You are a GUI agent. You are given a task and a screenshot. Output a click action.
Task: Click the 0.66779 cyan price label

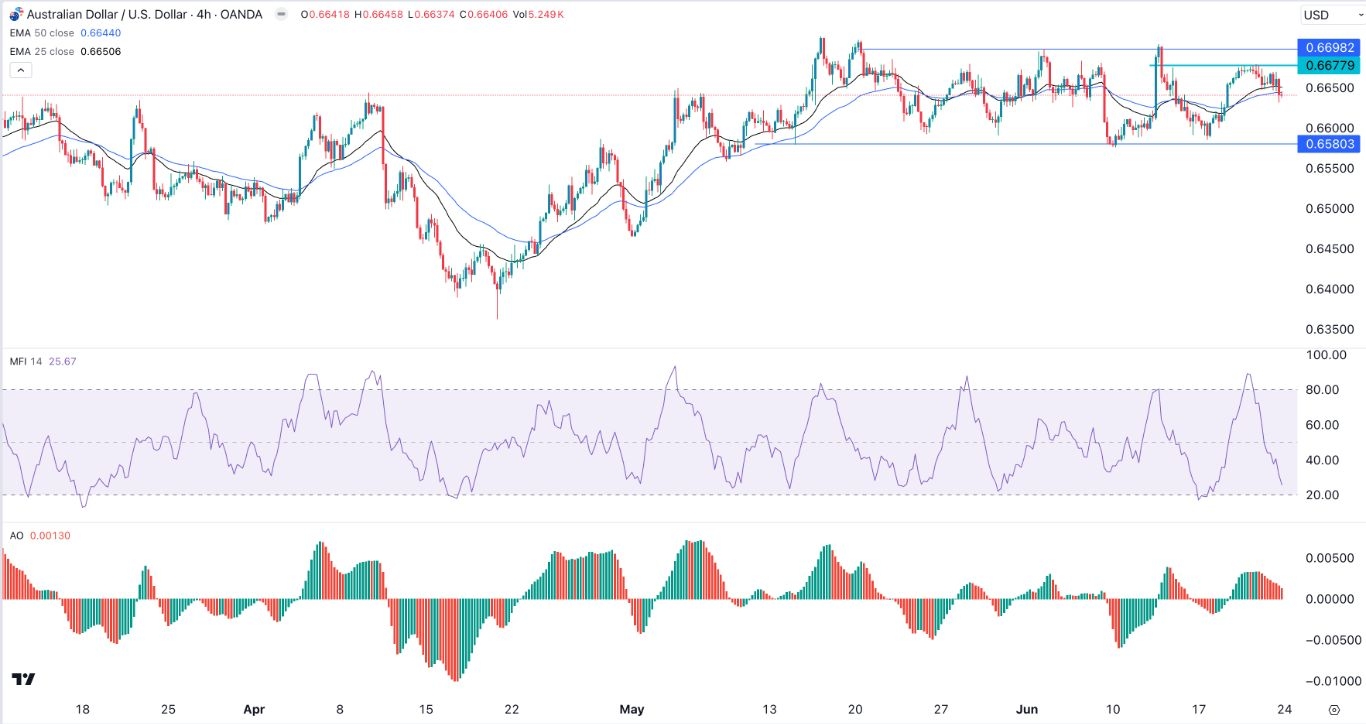(x=1324, y=66)
